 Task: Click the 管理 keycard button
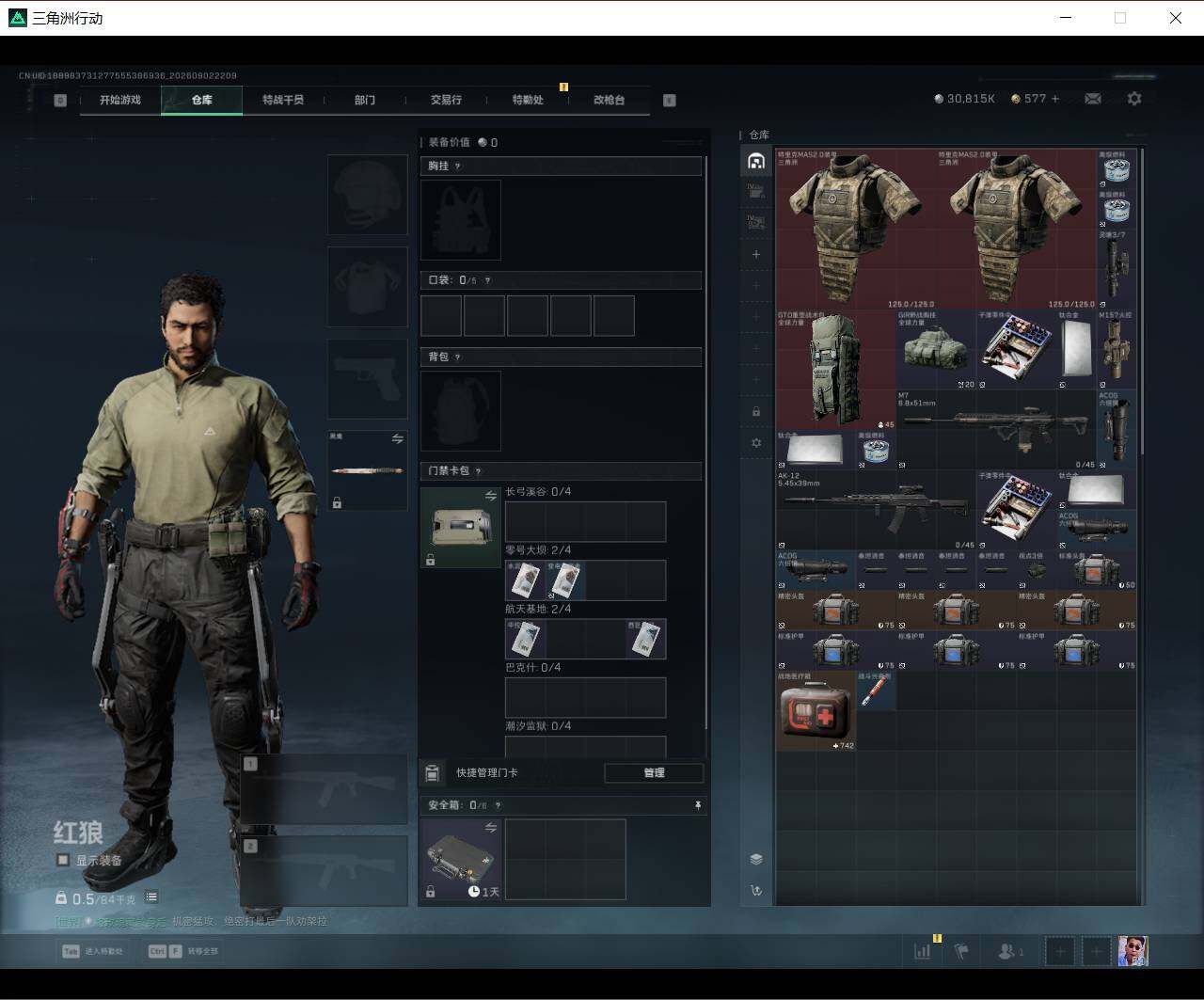(x=654, y=772)
